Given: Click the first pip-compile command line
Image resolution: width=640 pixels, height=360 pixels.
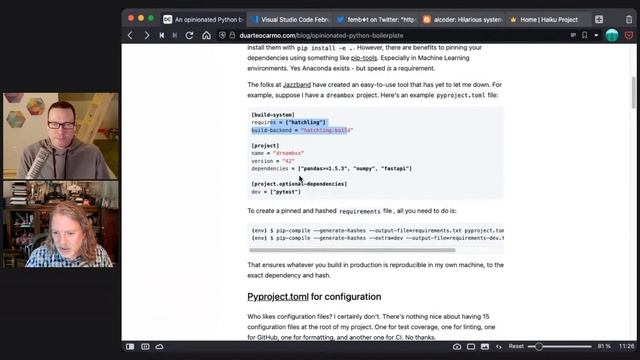Looking at the screenshot, I should (x=378, y=231).
